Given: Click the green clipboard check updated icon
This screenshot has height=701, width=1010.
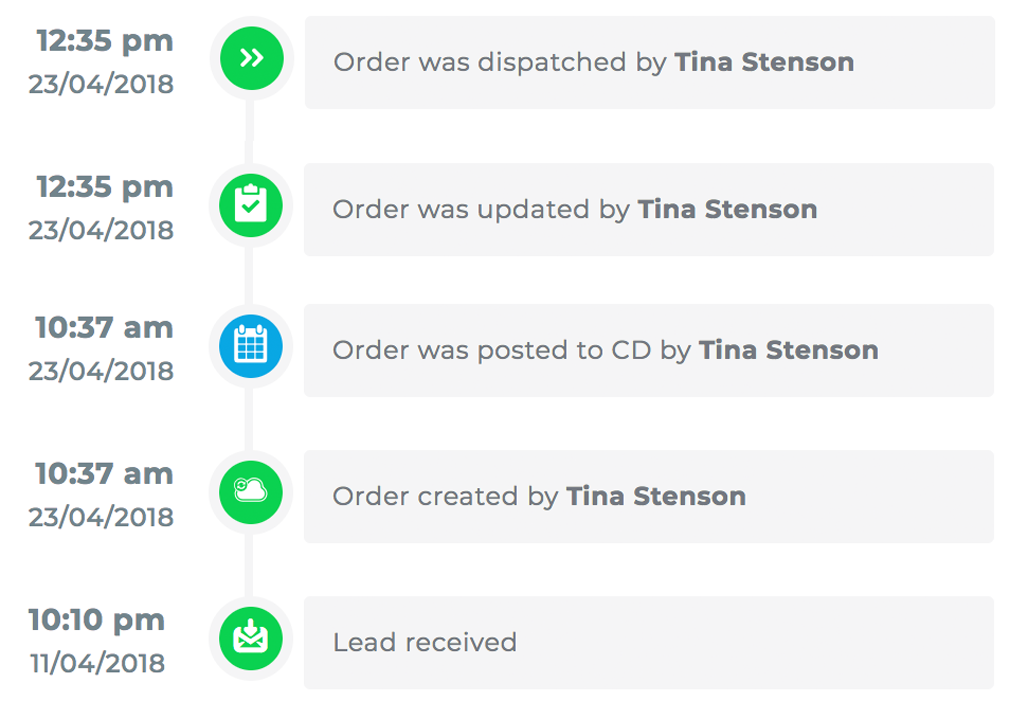Looking at the screenshot, I should tap(251, 204).
